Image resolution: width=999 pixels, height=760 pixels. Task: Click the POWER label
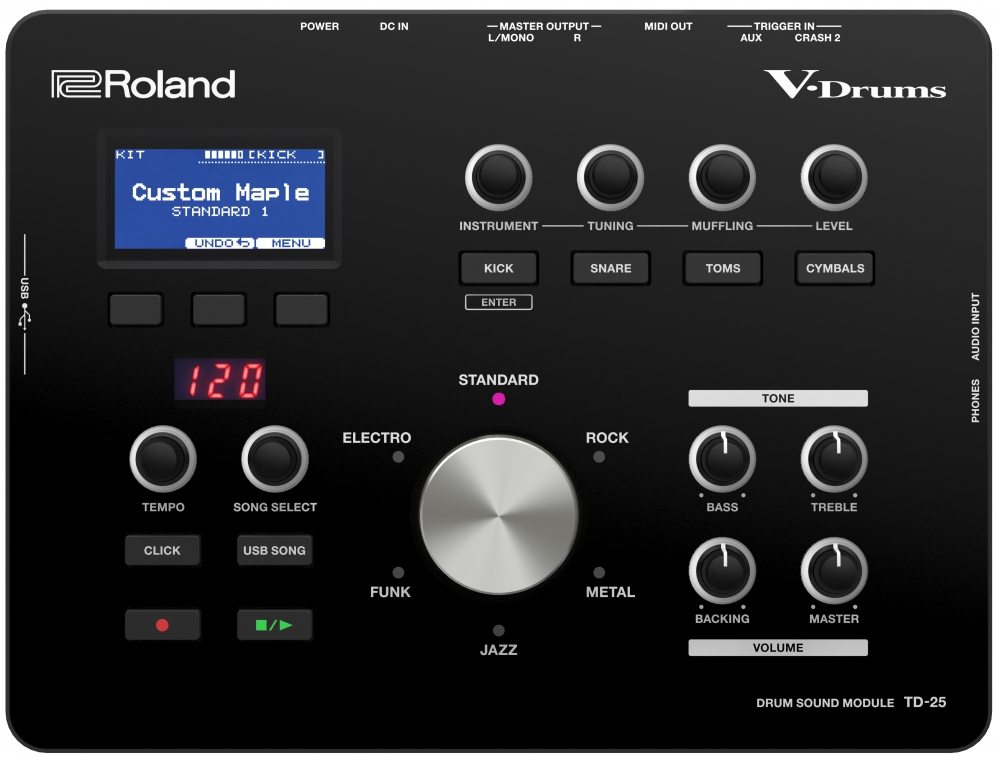pos(320,26)
